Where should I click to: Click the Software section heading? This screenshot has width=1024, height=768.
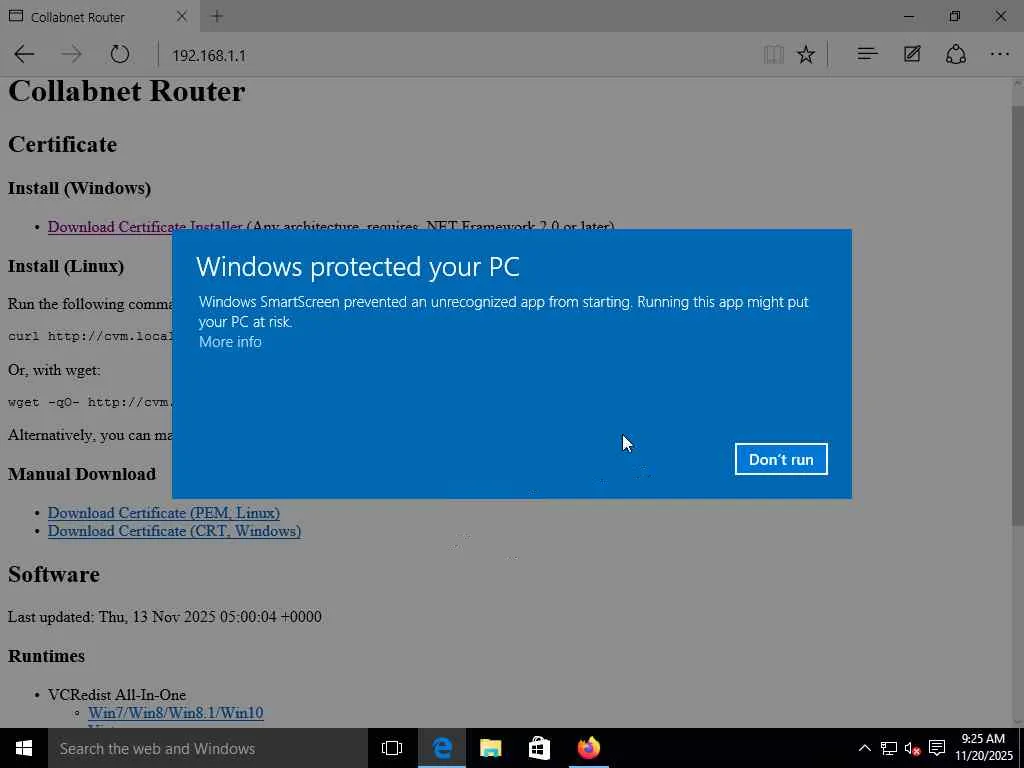pos(54,574)
